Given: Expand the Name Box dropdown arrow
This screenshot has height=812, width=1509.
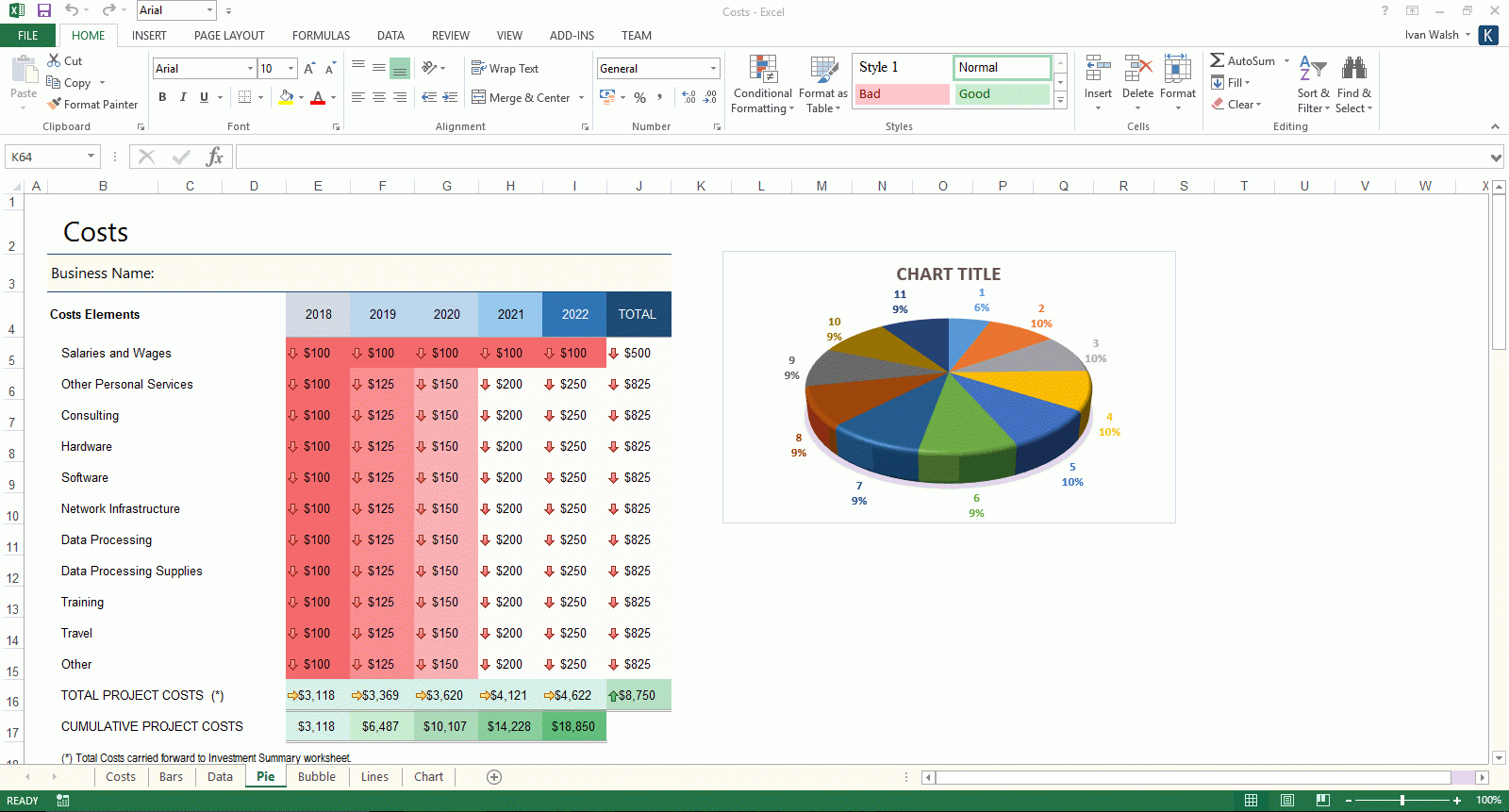Looking at the screenshot, I should pyautogui.click(x=91, y=157).
